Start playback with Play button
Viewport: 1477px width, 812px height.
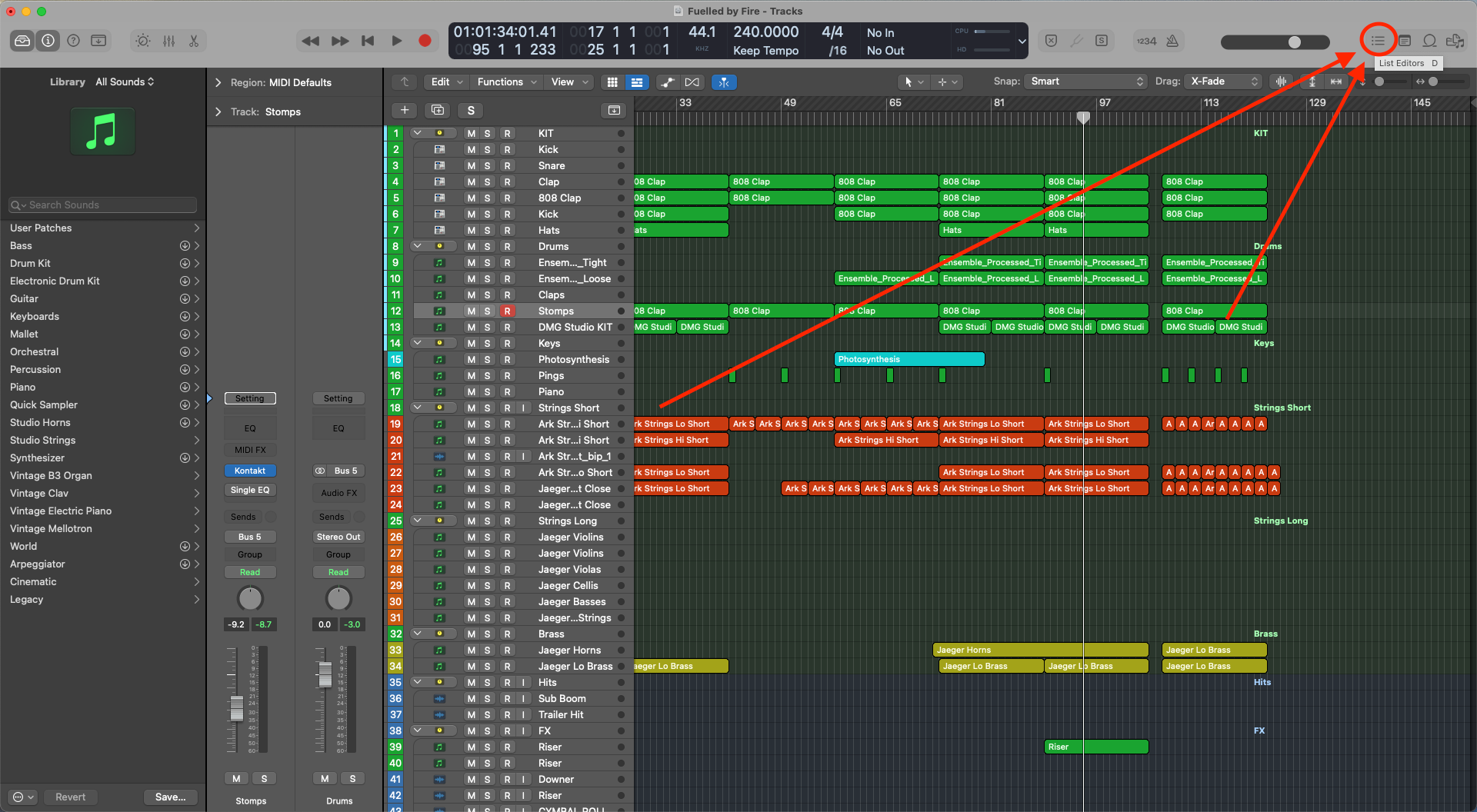(x=396, y=41)
